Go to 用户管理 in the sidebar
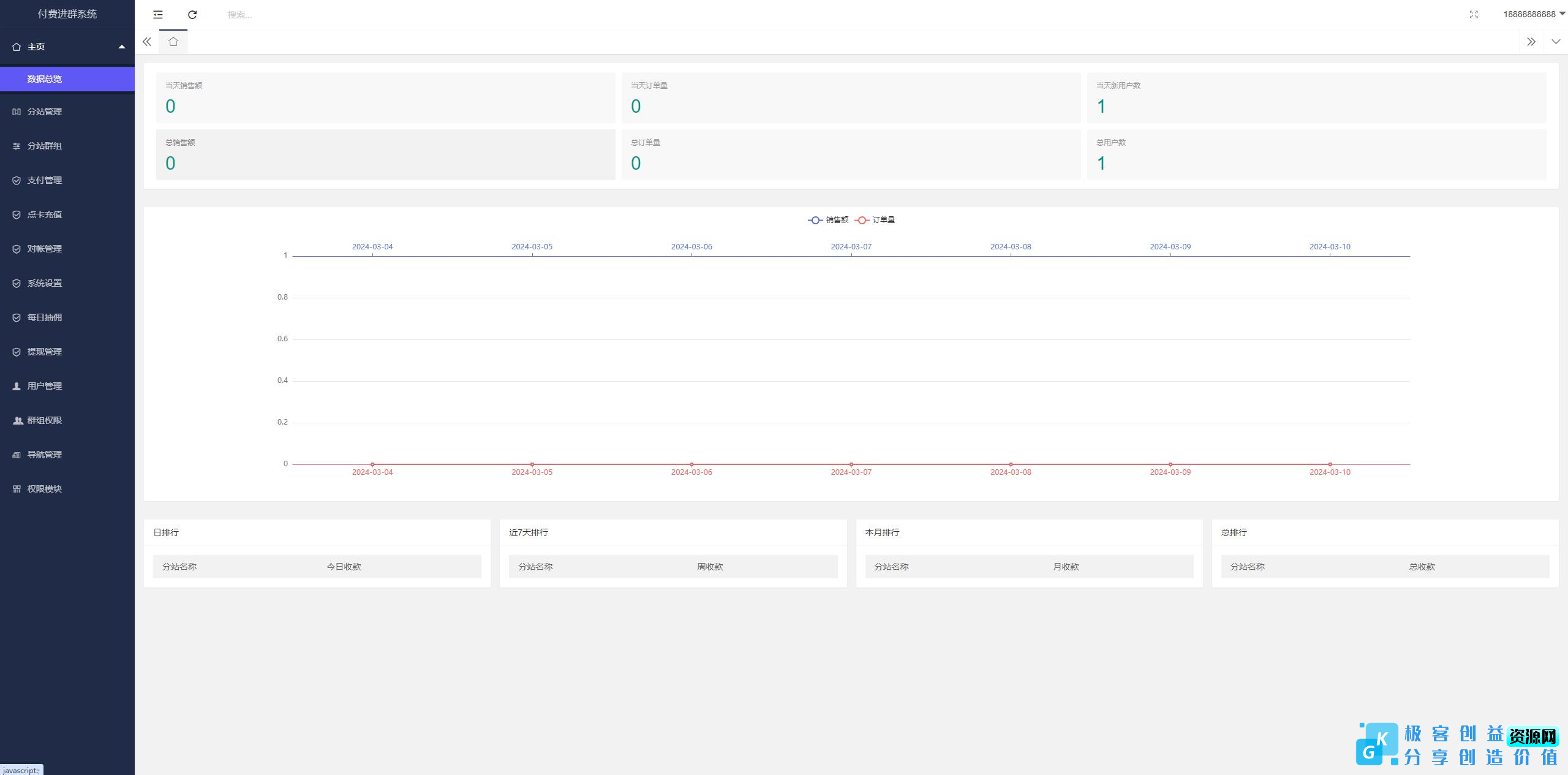The height and width of the screenshot is (775, 1568). point(45,386)
